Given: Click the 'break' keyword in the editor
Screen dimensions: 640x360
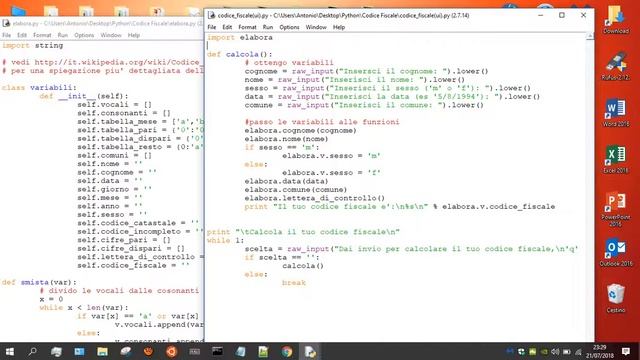Looking at the screenshot, I should click(294, 282).
